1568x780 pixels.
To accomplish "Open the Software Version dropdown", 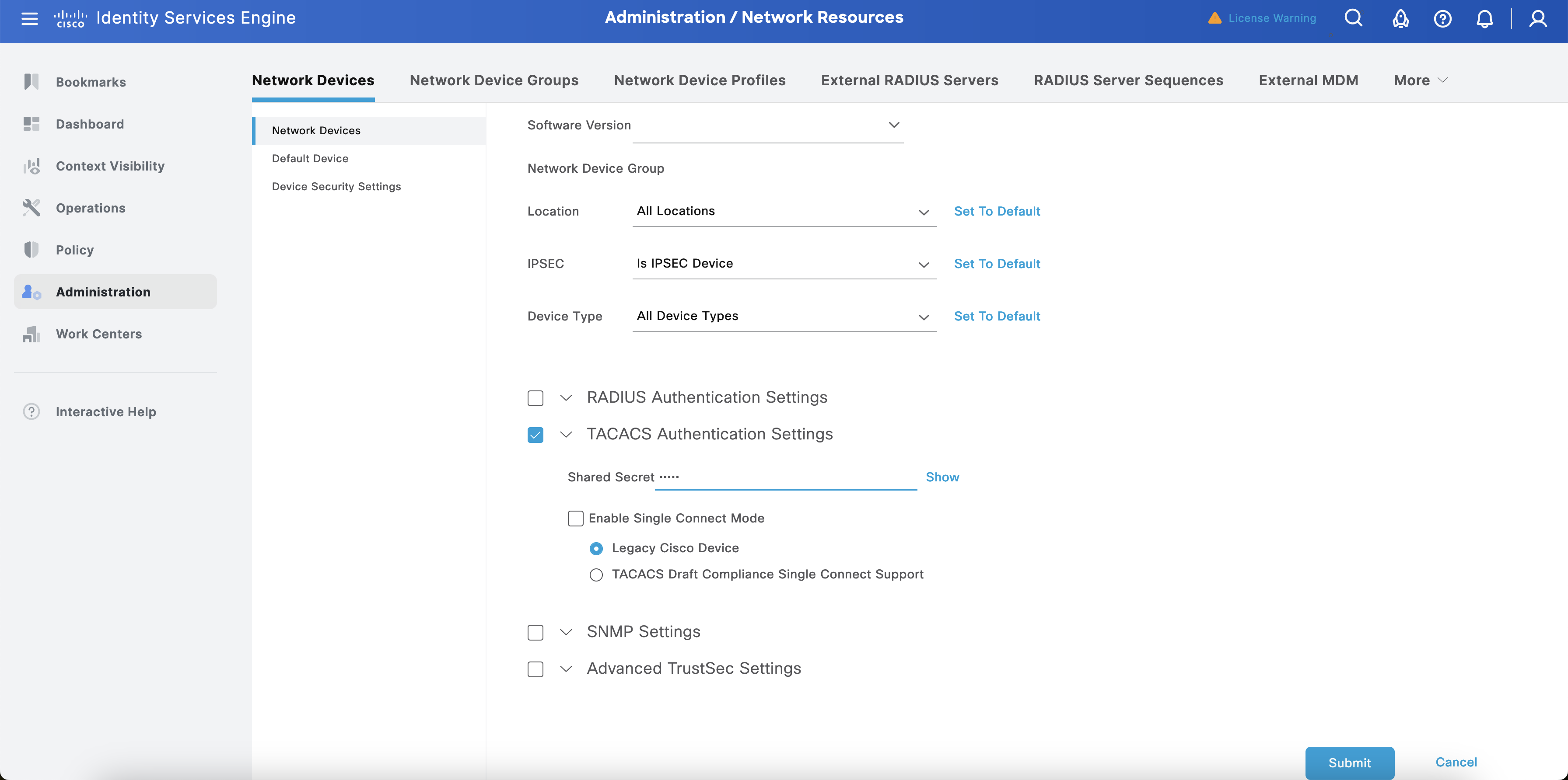I will click(767, 125).
